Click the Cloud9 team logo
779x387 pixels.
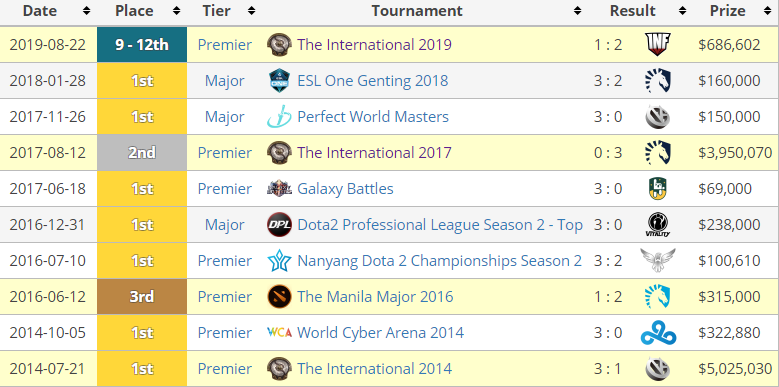pyautogui.click(x=658, y=332)
